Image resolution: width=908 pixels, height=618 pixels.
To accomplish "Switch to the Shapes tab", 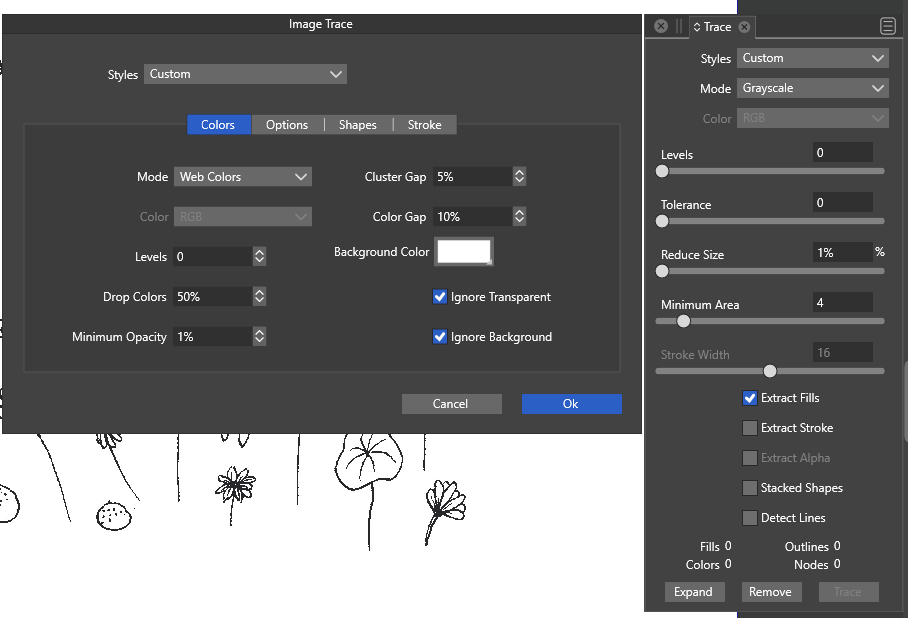I will tap(357, 125).
